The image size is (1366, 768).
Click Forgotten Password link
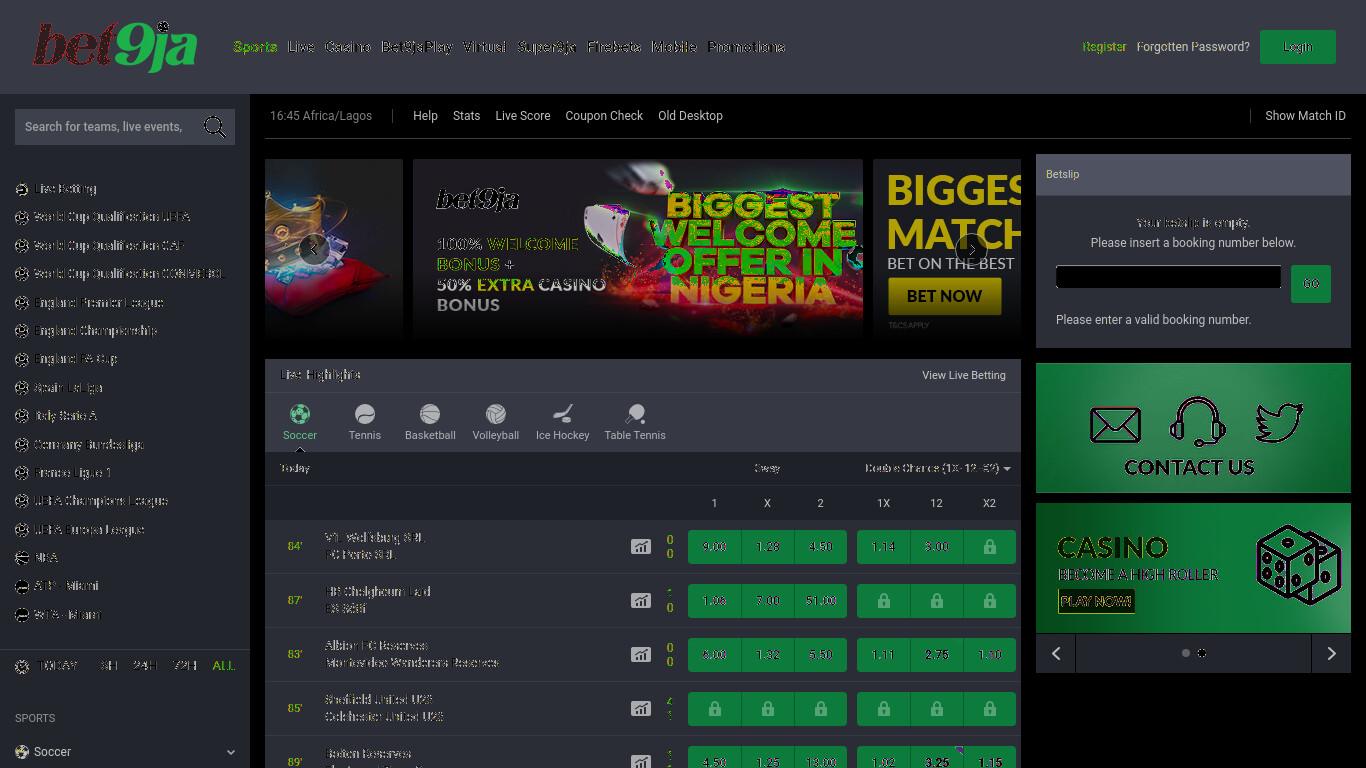(x=1193, y=47)
